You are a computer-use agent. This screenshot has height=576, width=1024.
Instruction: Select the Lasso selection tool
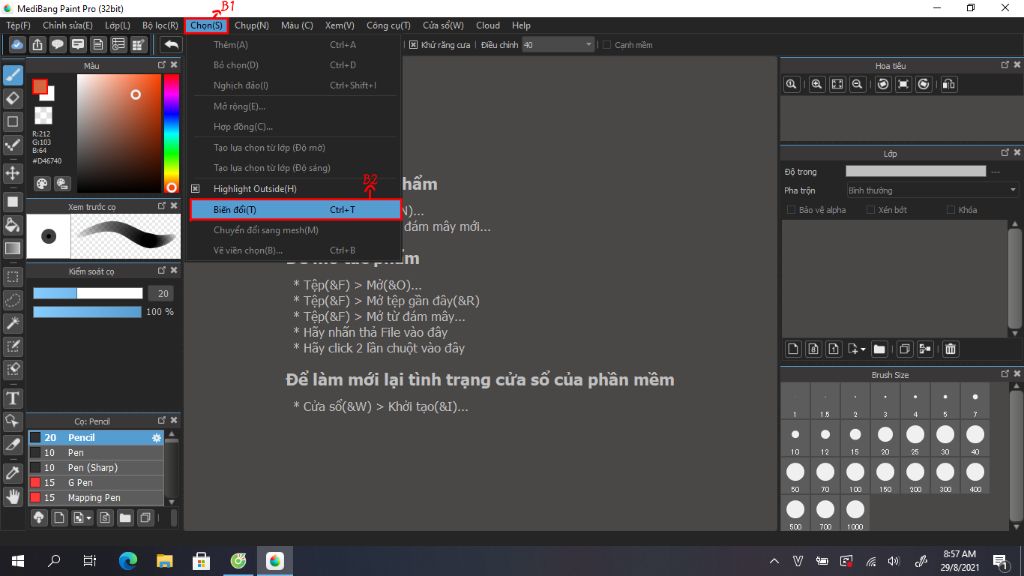coord(12,300)
